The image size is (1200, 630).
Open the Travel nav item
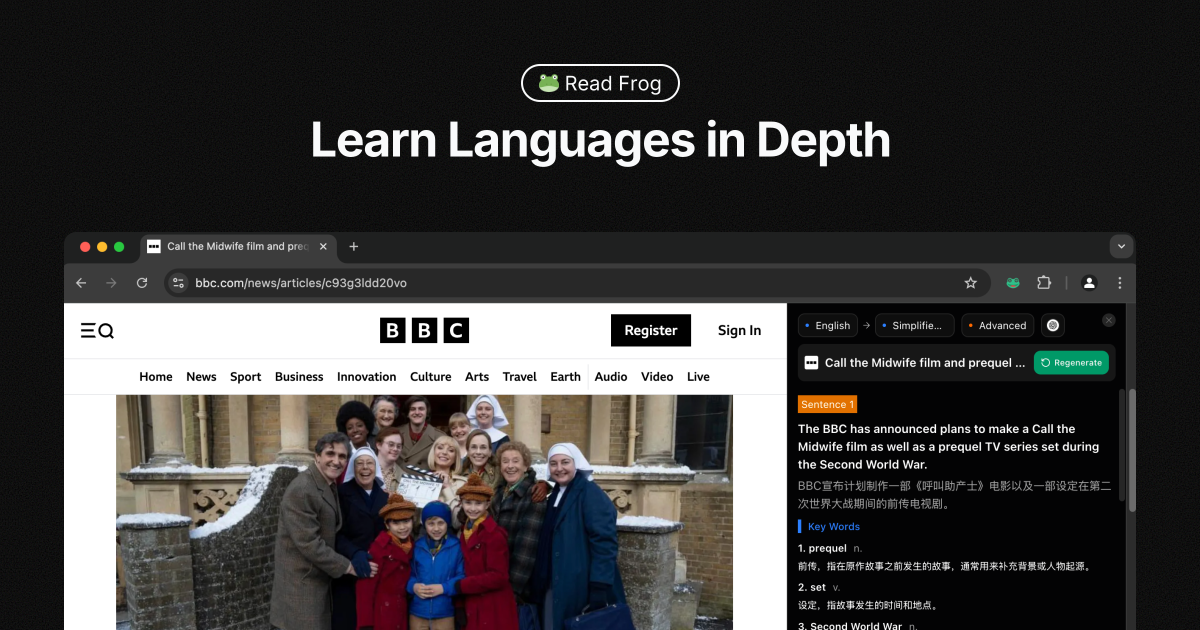[520, 377]
